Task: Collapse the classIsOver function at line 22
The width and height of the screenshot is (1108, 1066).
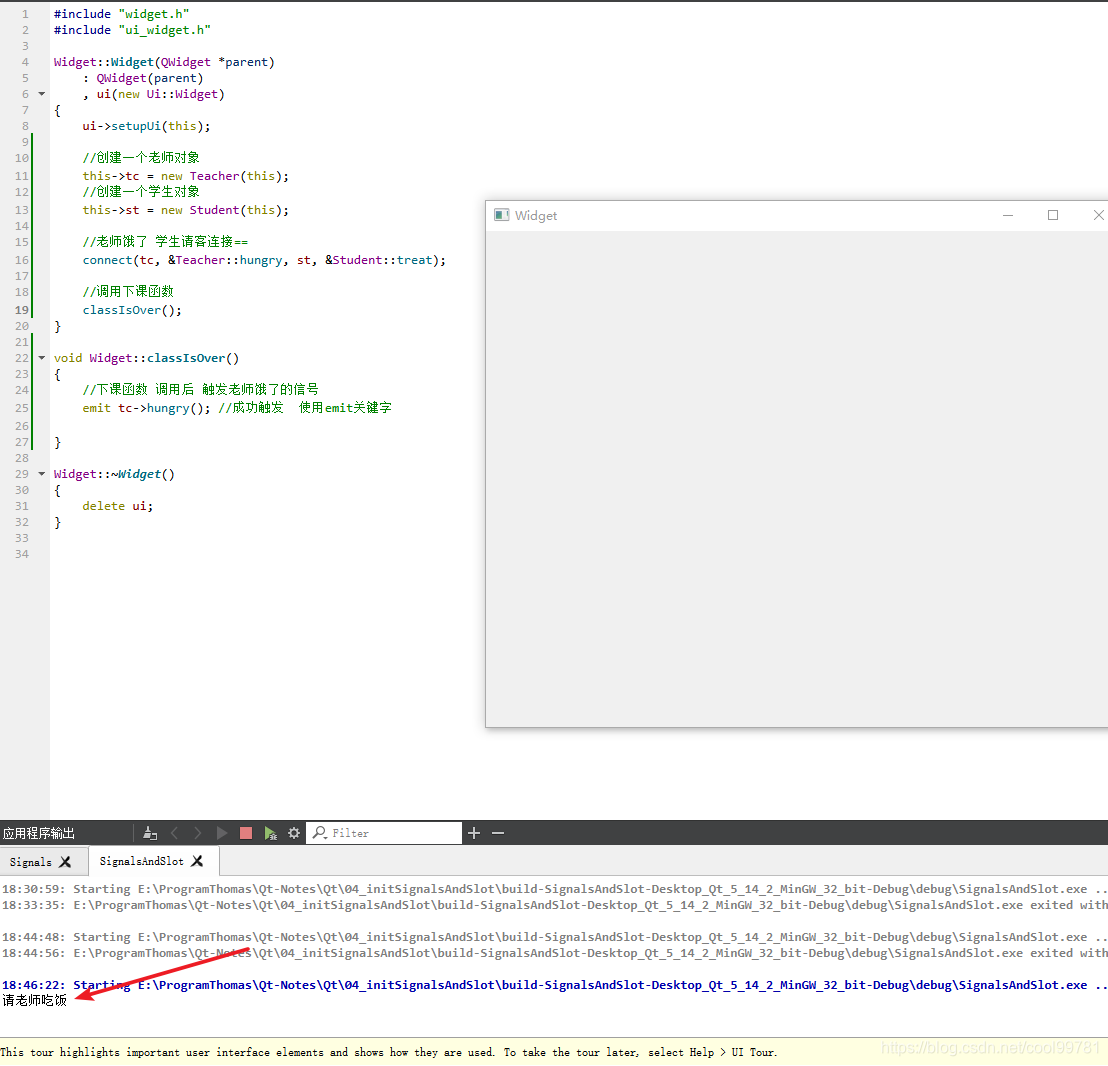Action: (x=42, y=358)
